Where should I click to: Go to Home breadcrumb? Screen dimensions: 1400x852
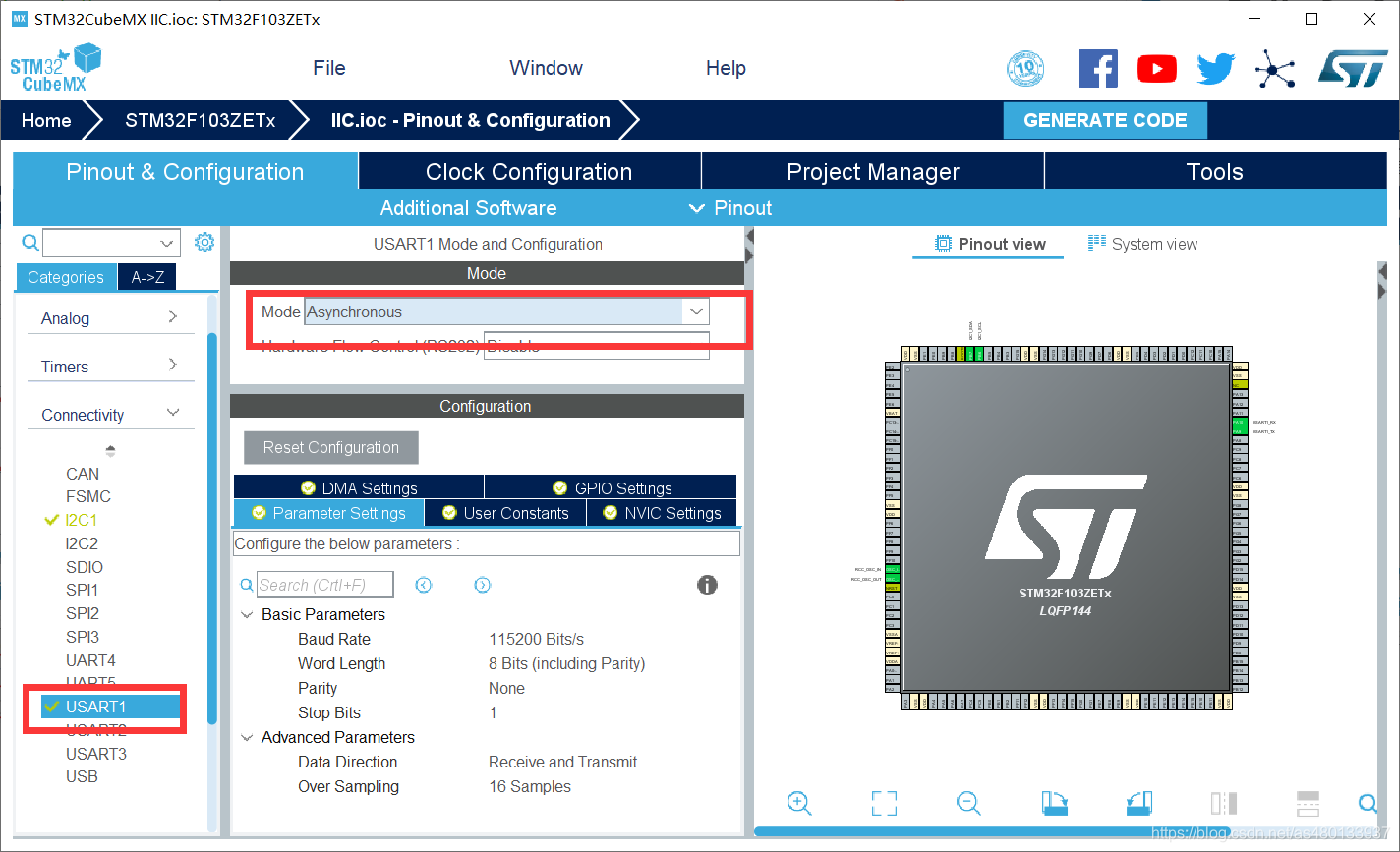coord(46,120)
